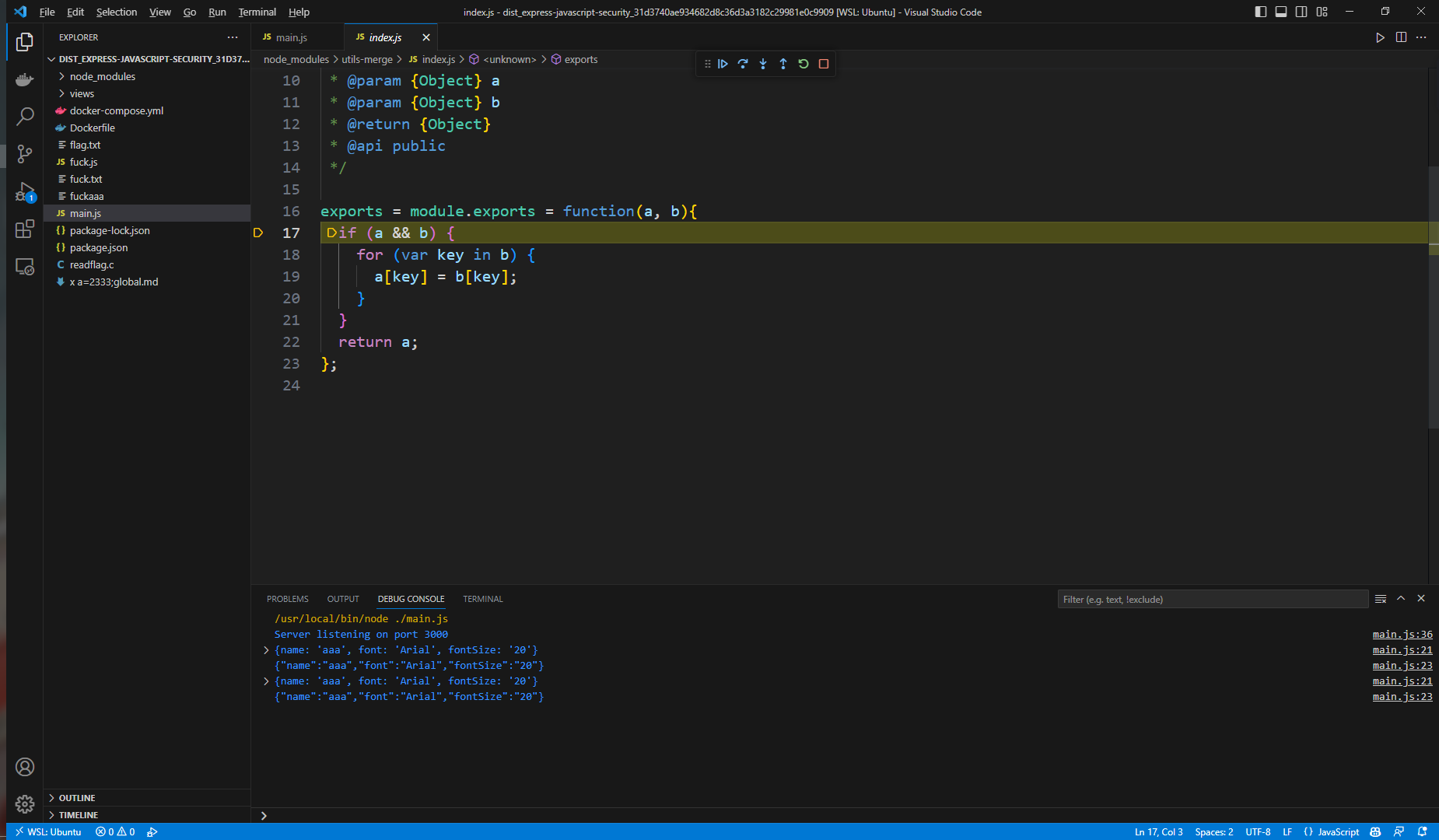1439x840 pixels.
Task: Change indentation via Spaces: 2
Action: (1214, 831)
